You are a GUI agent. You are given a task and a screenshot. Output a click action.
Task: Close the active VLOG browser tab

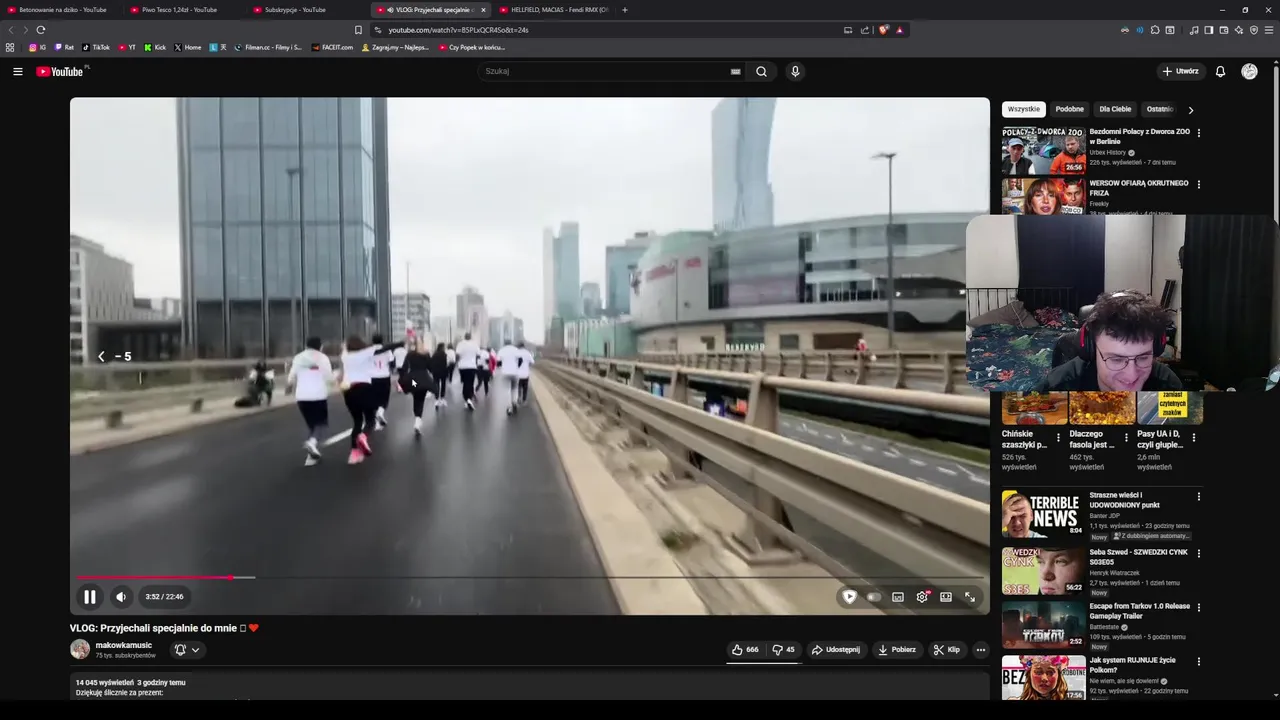point(483,10)
